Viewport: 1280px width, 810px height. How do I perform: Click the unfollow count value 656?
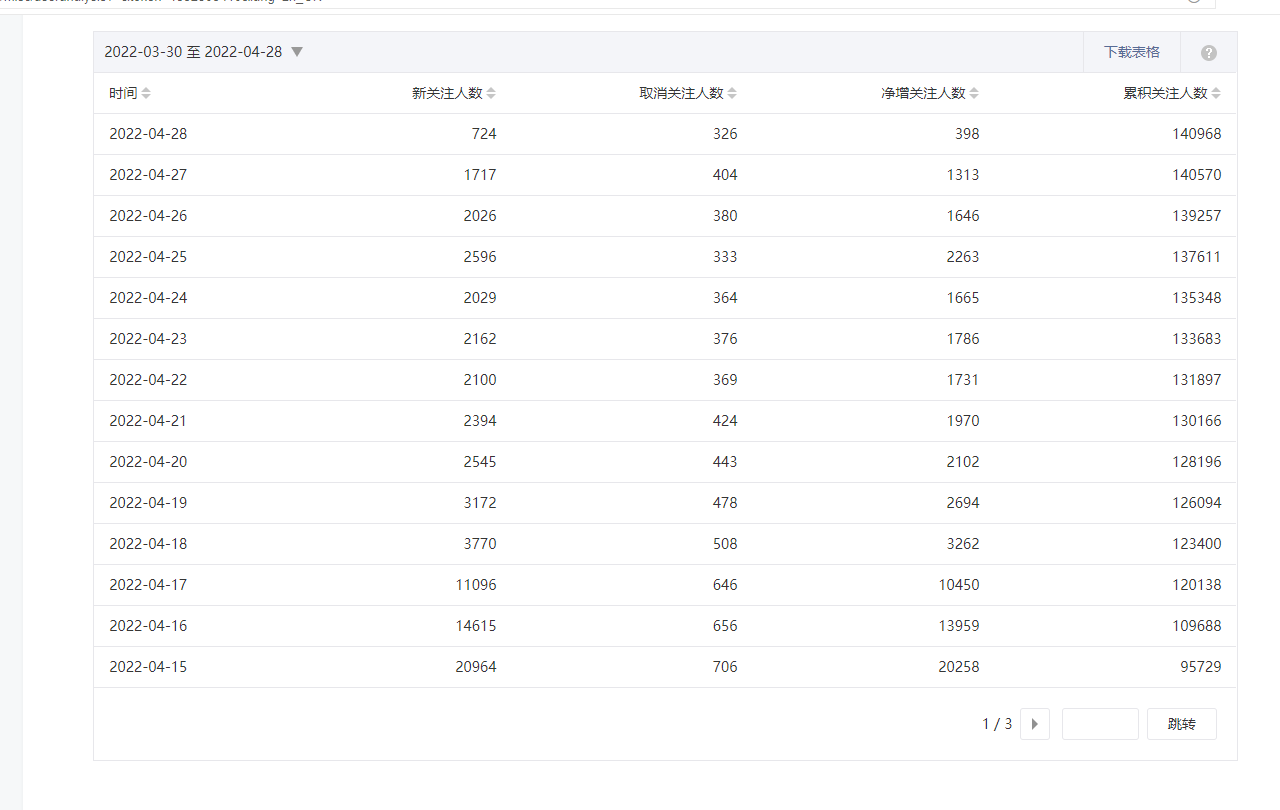[x=725, y=626]
